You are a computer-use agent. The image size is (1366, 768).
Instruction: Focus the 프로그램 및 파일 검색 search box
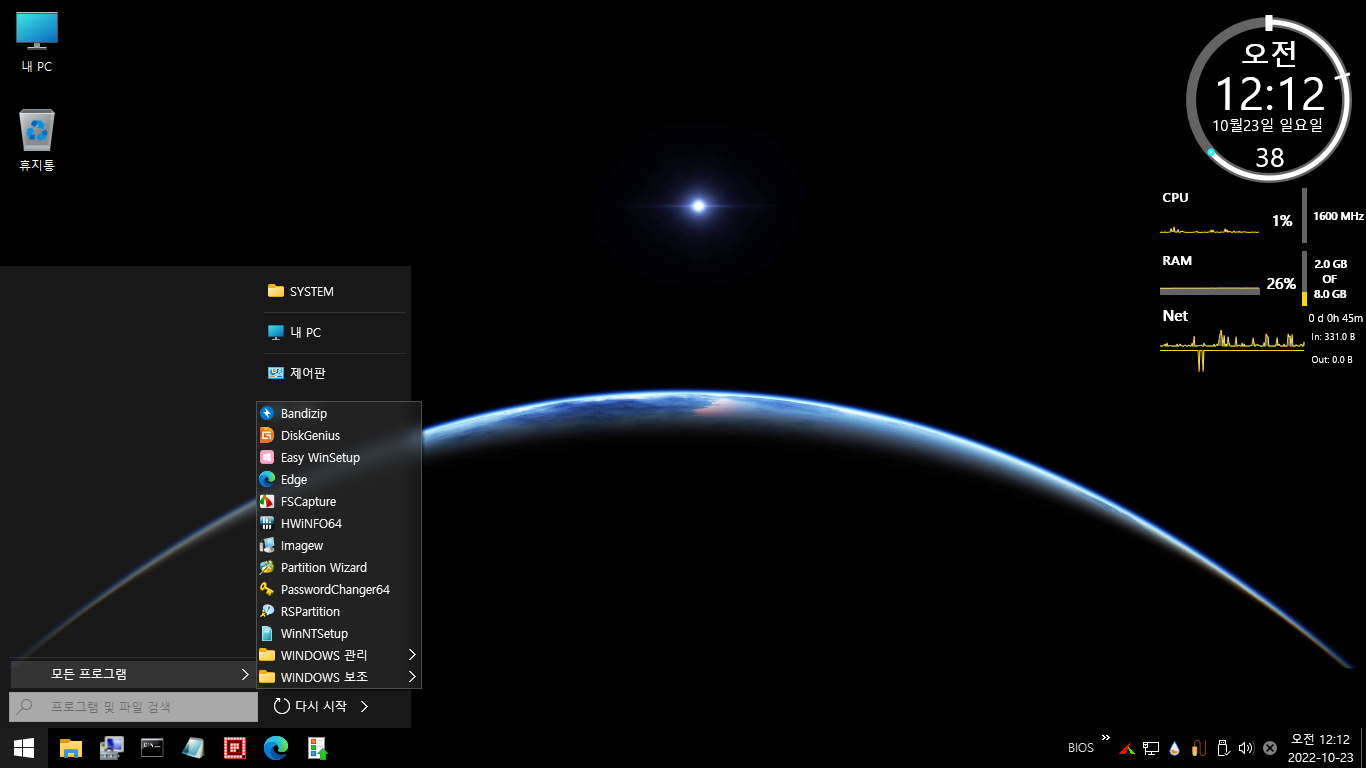coord(133,706)
